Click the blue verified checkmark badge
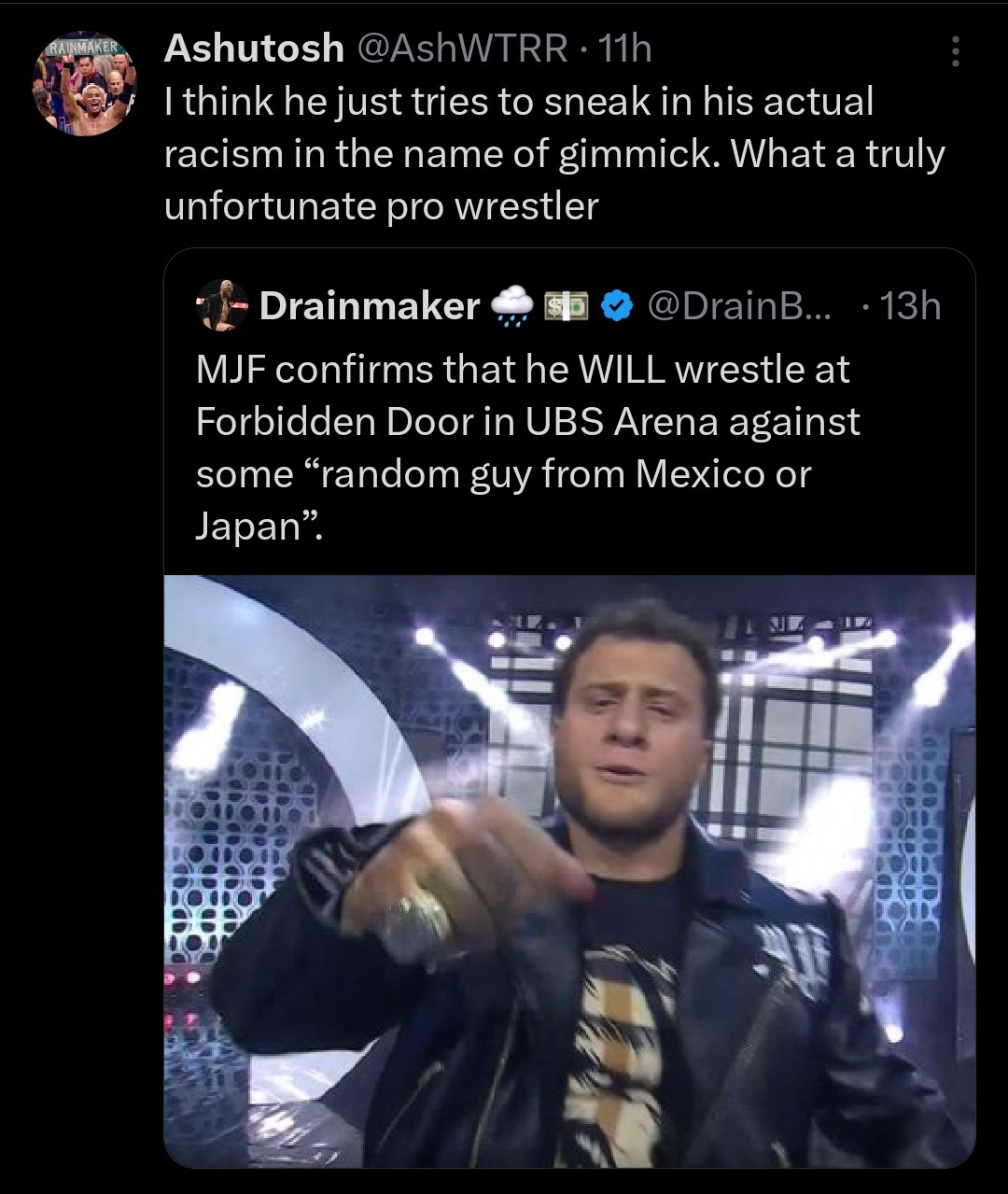 [617, 305]
